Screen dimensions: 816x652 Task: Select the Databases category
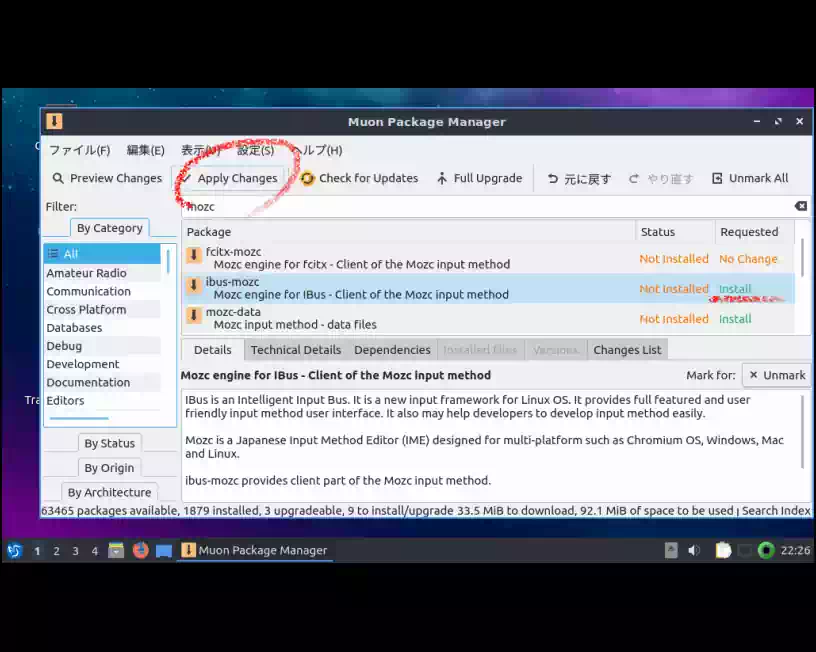pos(103,328)
